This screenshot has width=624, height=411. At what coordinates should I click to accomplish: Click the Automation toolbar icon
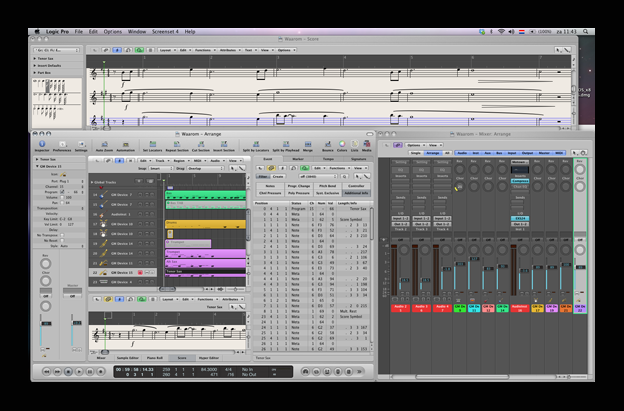[126, 144]
